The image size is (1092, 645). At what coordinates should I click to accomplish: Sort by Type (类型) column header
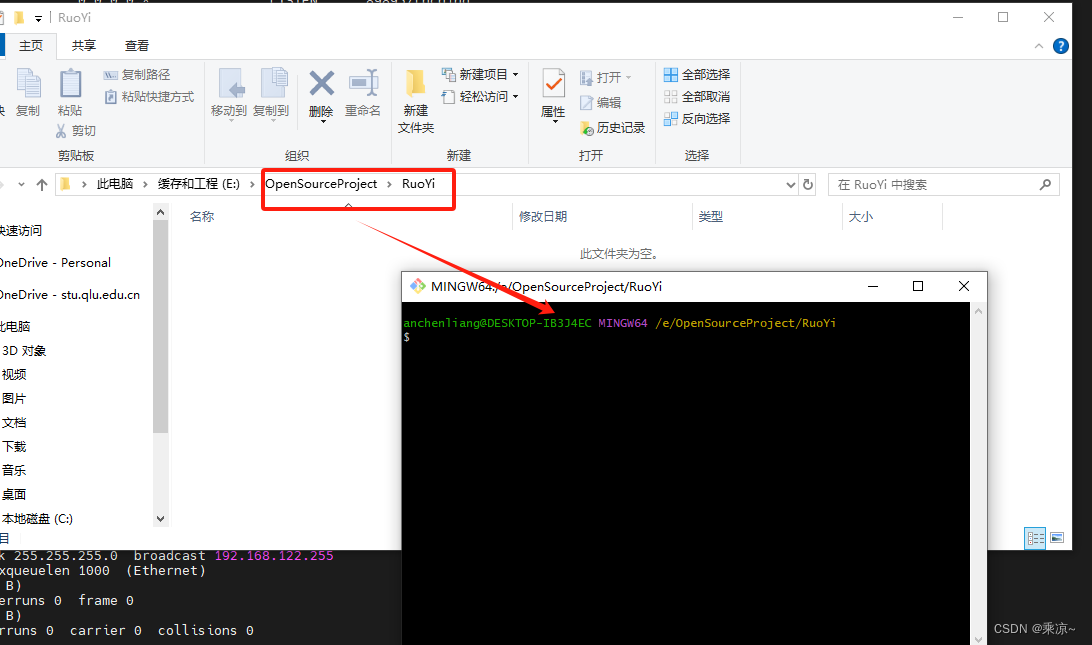coord(710,217)
